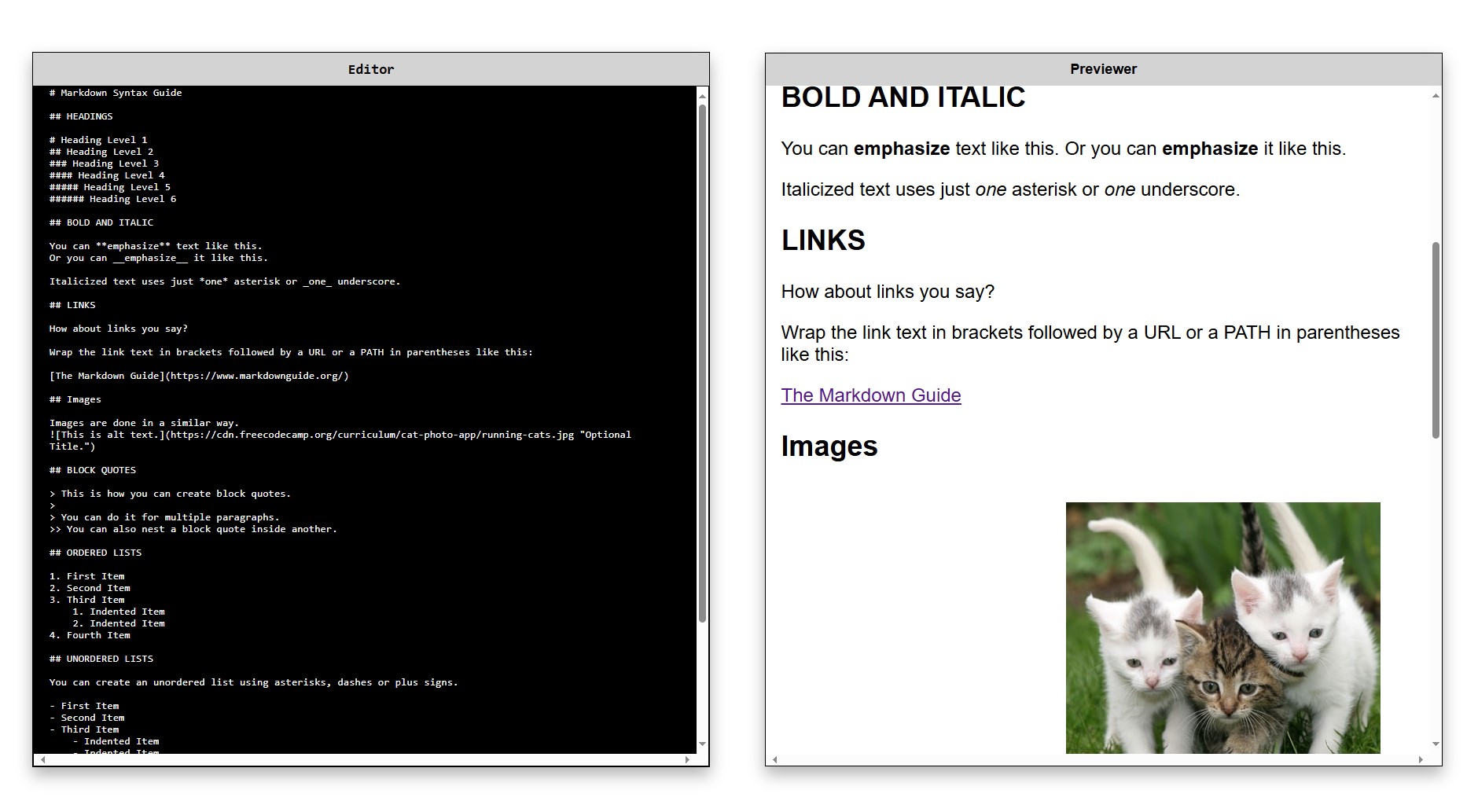This screenshot has height=812, width=1478.
Task: Click the editor's scroll down arrow
Action: [702, 744]
